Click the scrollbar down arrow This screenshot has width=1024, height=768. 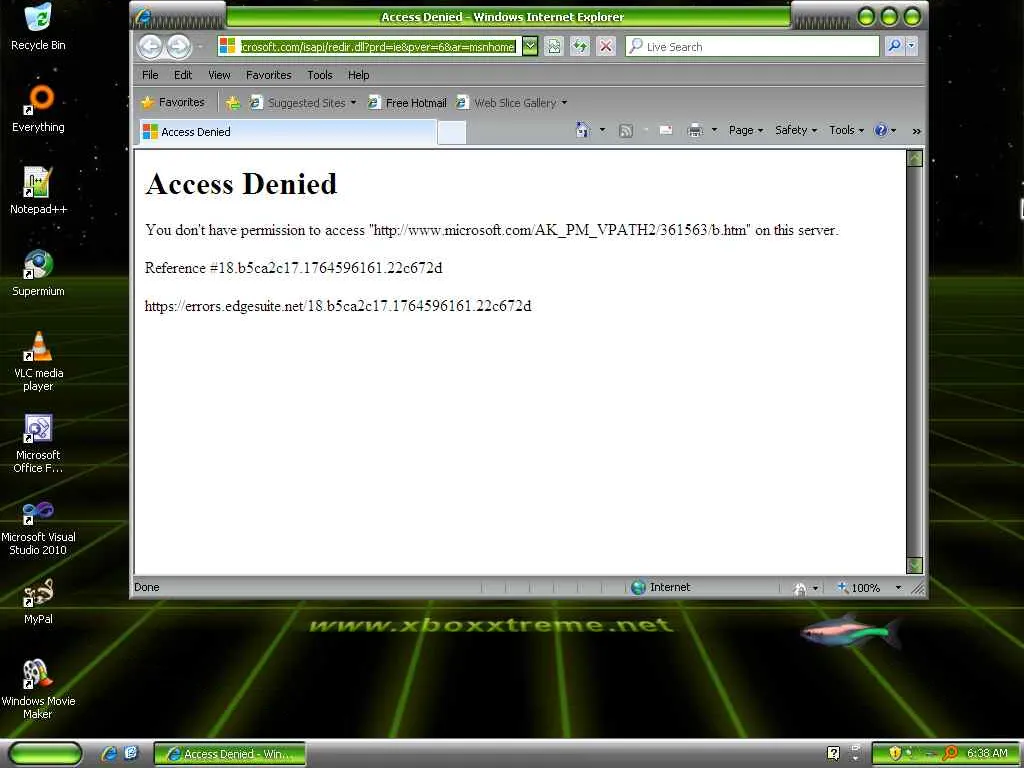tap(915, 565)
